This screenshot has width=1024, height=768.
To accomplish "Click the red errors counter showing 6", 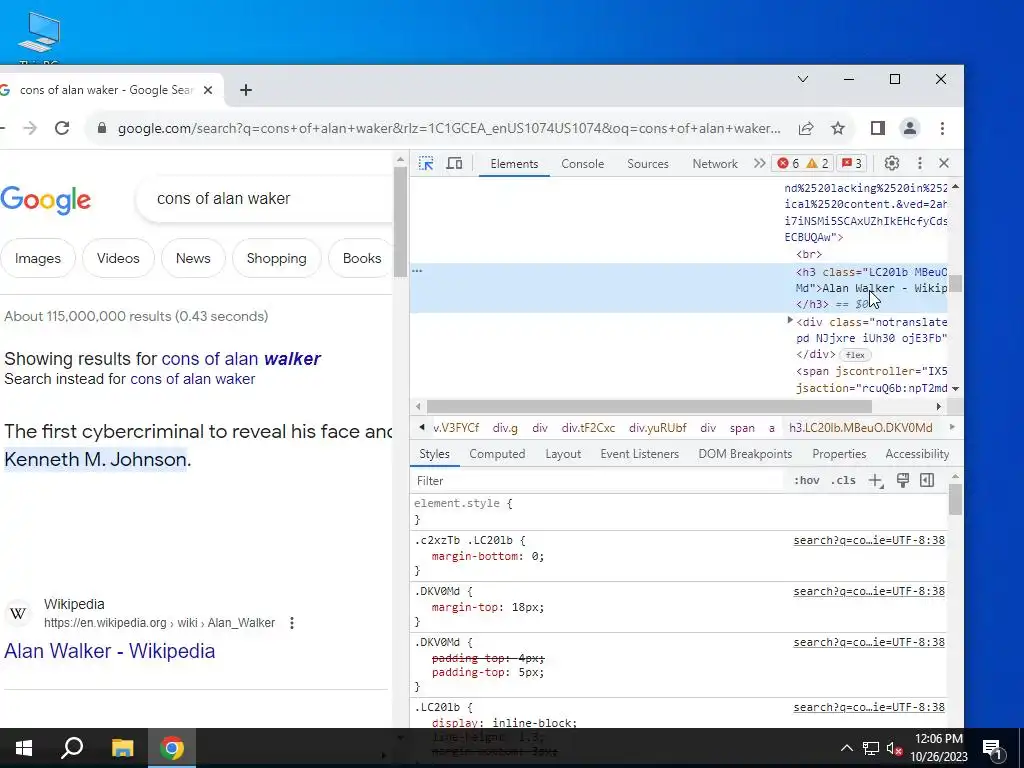I will 788,163.
